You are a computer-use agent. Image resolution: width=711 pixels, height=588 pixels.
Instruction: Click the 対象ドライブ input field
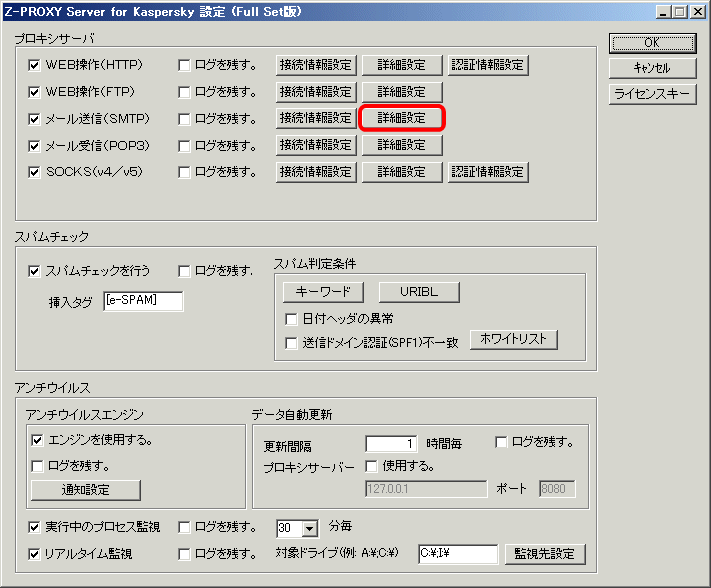(458, 554)
